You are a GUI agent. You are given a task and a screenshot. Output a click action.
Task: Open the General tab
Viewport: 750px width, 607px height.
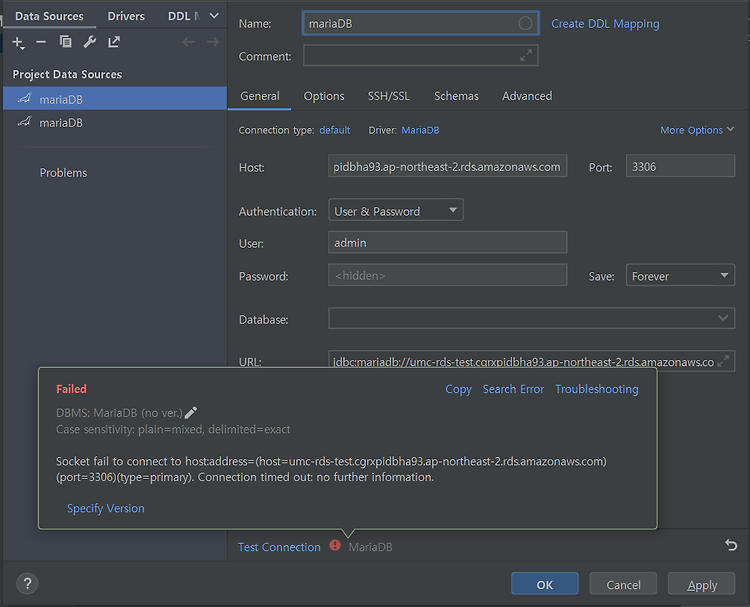click(x=260, y=96)
